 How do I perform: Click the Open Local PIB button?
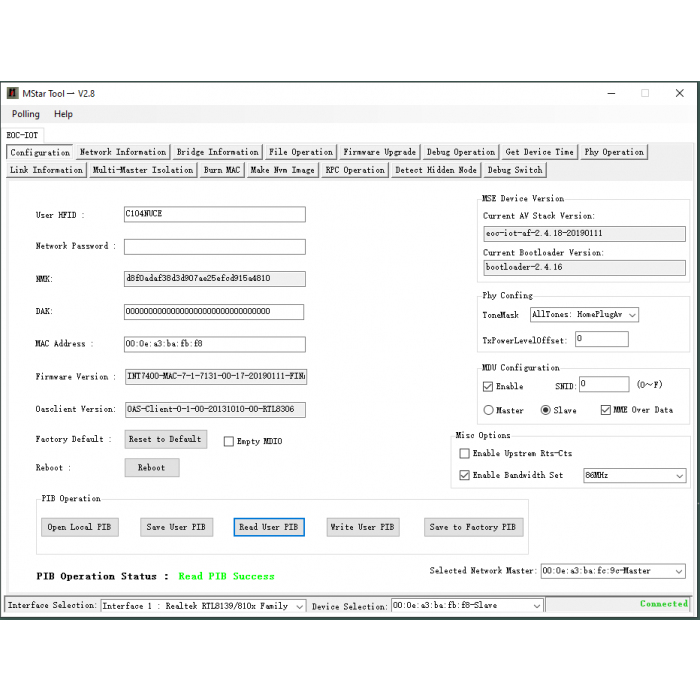pyautogui.click(x=79, y=527)
